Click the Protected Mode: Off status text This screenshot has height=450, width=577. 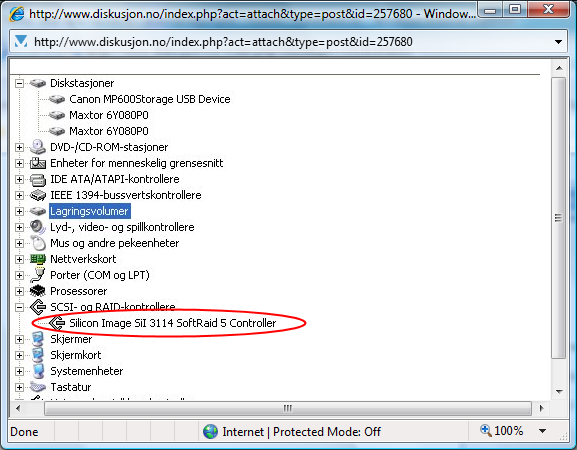[x=327, y=432]
